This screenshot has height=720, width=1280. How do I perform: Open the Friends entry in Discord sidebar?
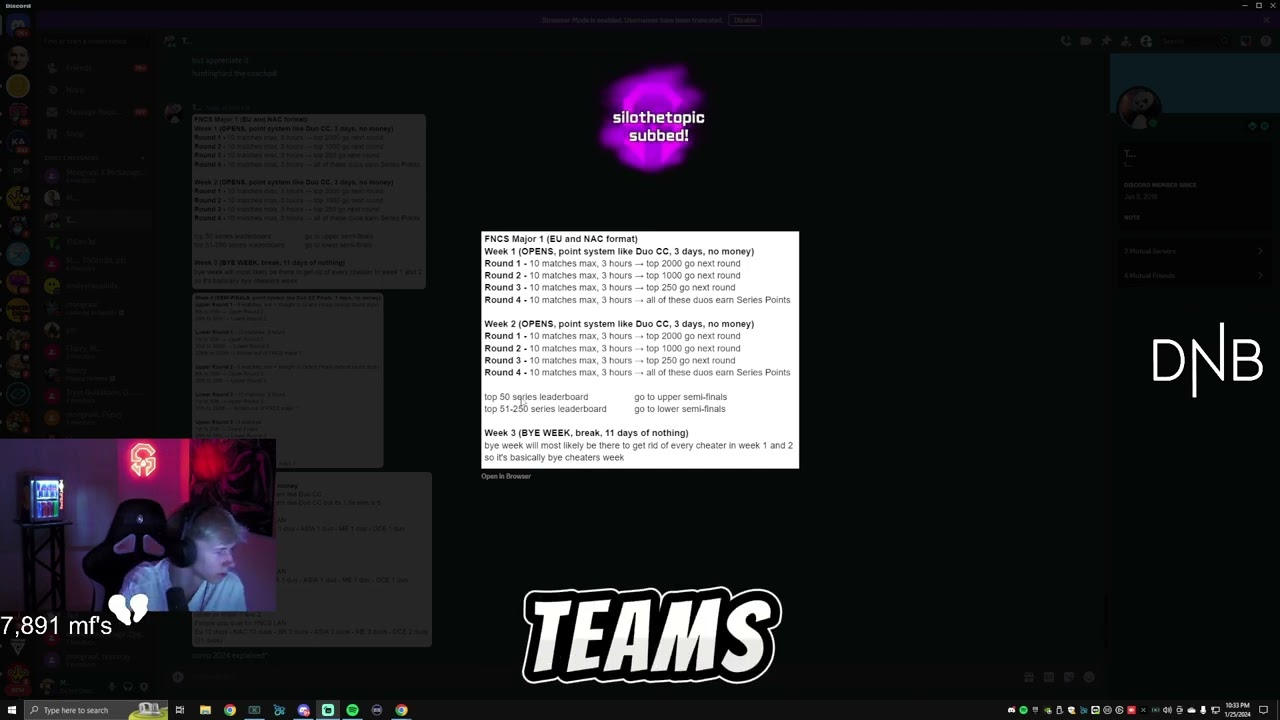pos(95,68)
